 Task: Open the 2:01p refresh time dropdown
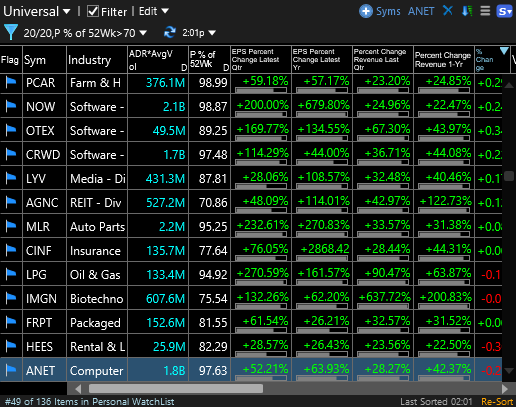click(x=199, y=33)
